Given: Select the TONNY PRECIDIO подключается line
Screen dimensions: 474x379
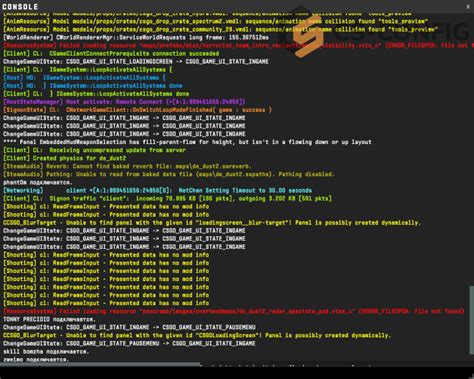Looking at the screenshot, I should pyautogui.click(x=49, y=319).
